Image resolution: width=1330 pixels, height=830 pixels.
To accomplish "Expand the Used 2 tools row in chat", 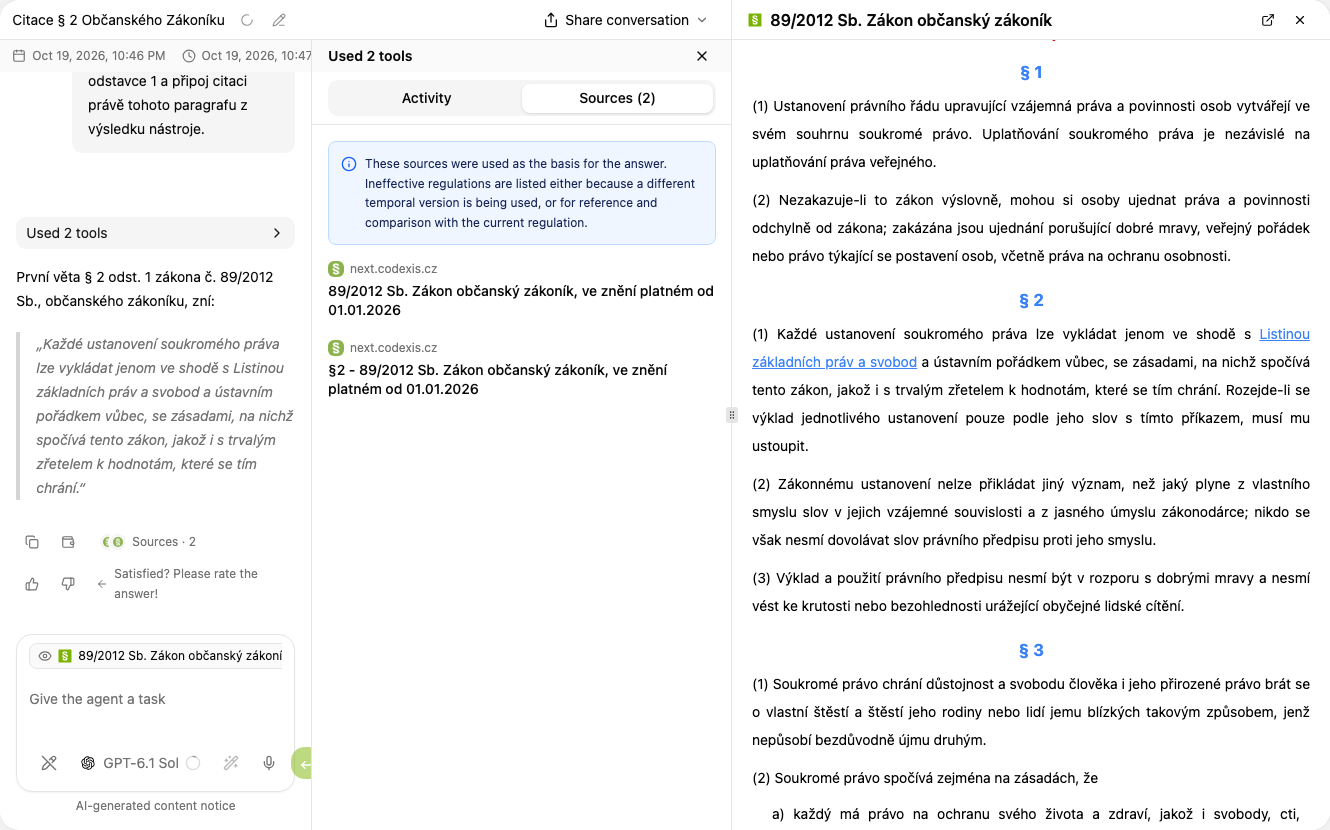I will (156, 233).
